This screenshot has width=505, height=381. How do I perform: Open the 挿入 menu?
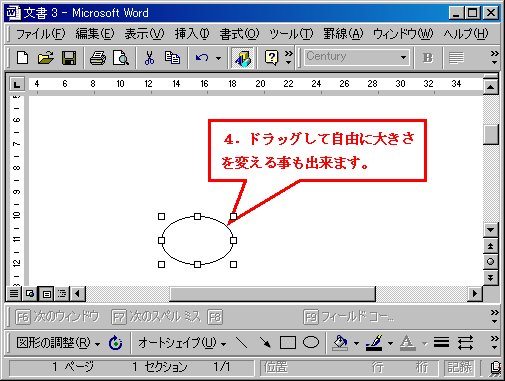click(192, 34)
